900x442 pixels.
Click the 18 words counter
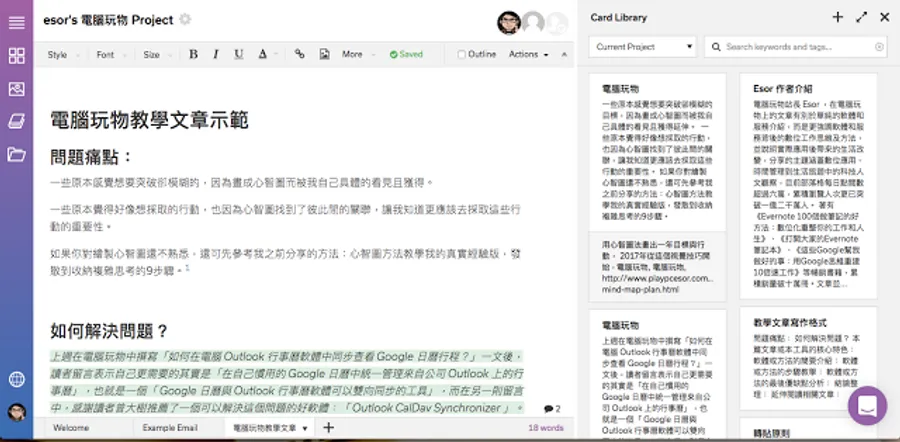pos(546,428)
